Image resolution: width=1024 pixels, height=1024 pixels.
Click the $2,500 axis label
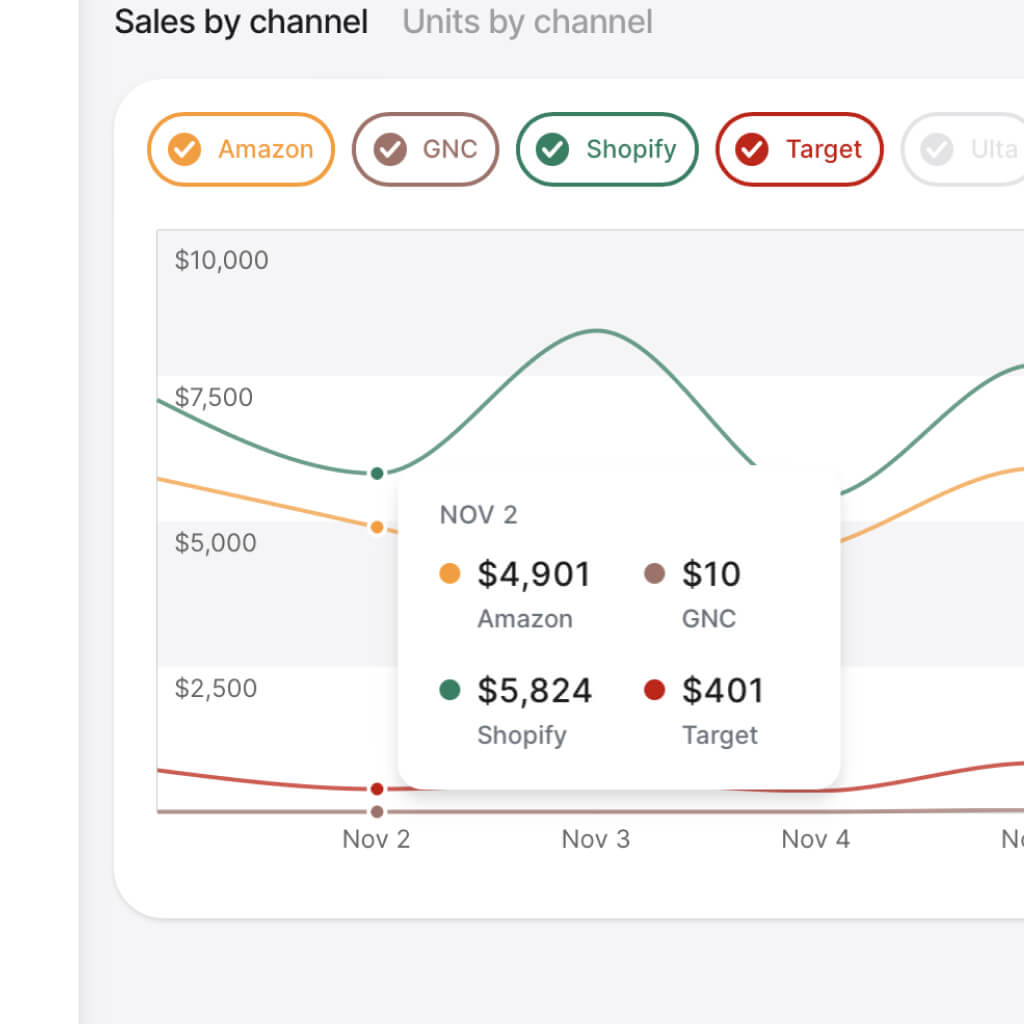[216, 688]
